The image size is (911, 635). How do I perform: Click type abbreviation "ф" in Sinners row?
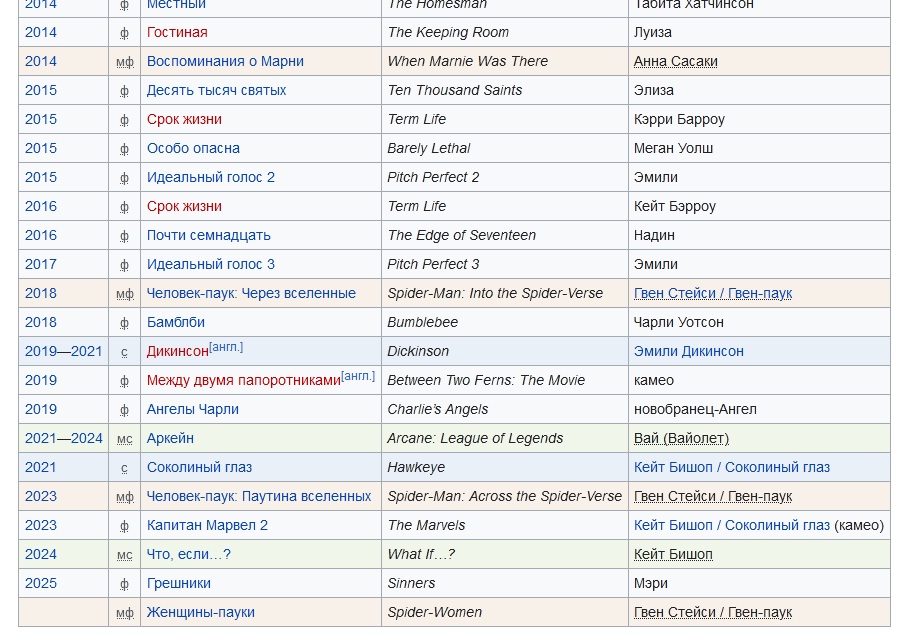pyautogui.click(x=124, y=585)
